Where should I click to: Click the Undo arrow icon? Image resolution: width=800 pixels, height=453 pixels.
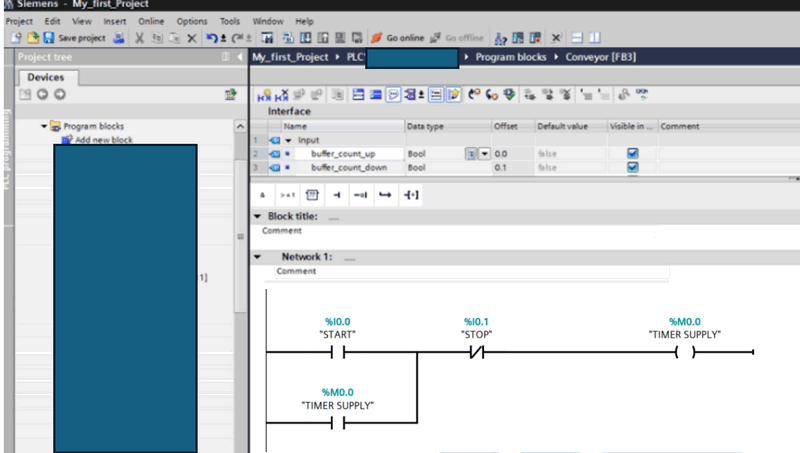[212, 38]
